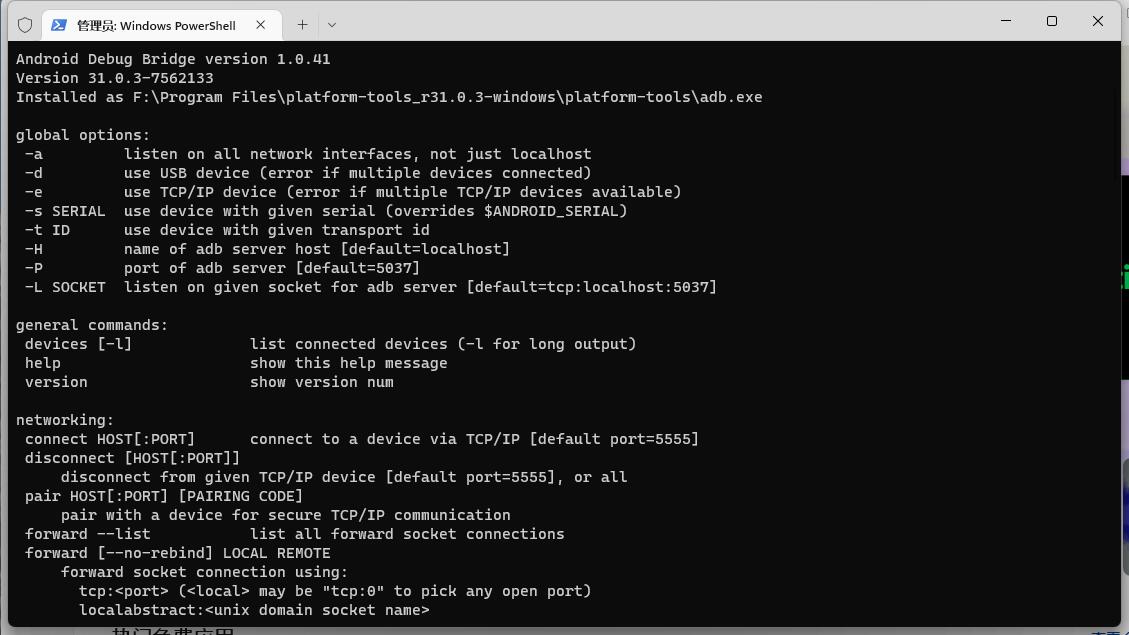Expand the new tab profile dropdown chevron
The height and width of the screenshot is (635, 1129).
(x=332, y=25)
